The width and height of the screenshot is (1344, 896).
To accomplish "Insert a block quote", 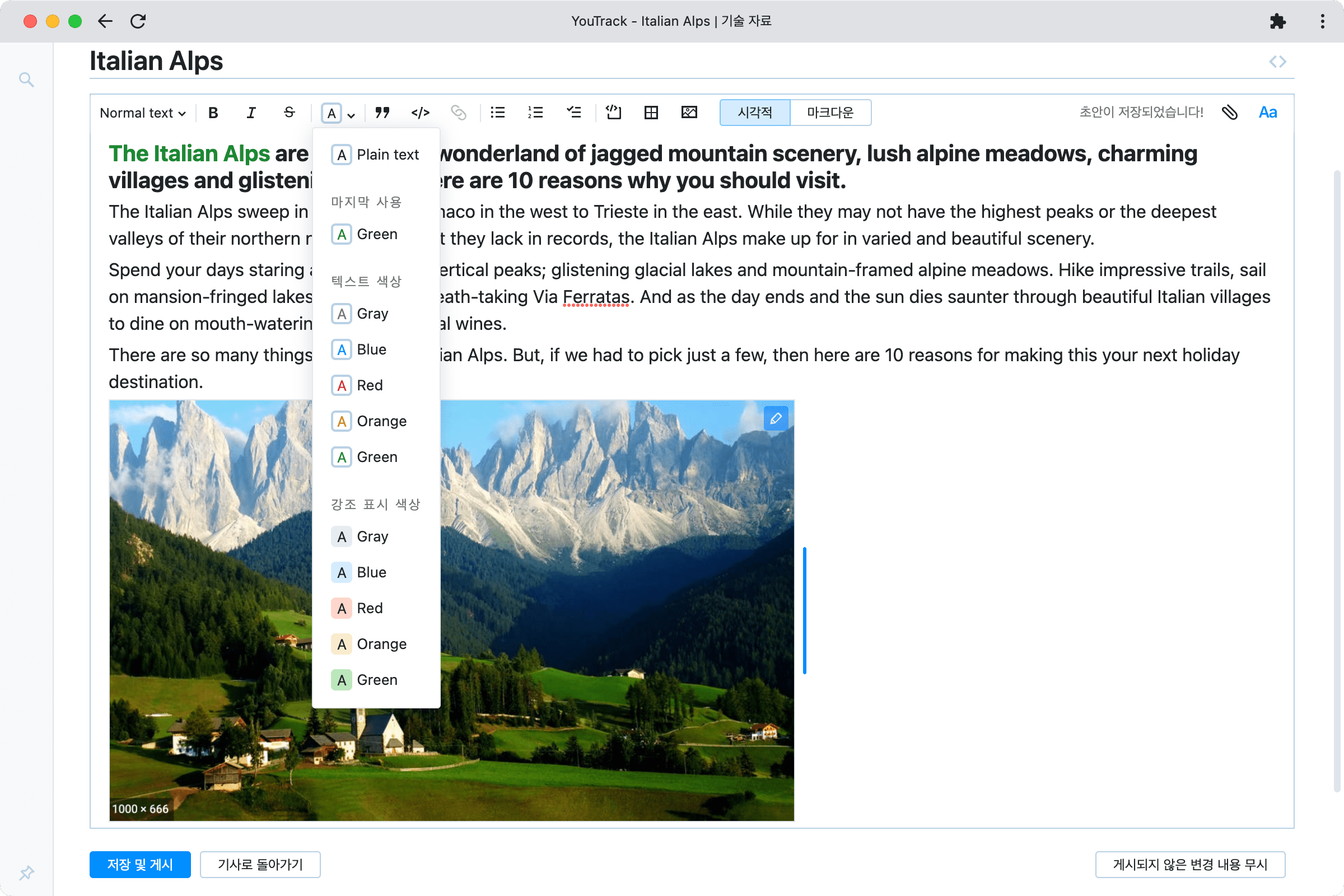I will pos(382,113).
